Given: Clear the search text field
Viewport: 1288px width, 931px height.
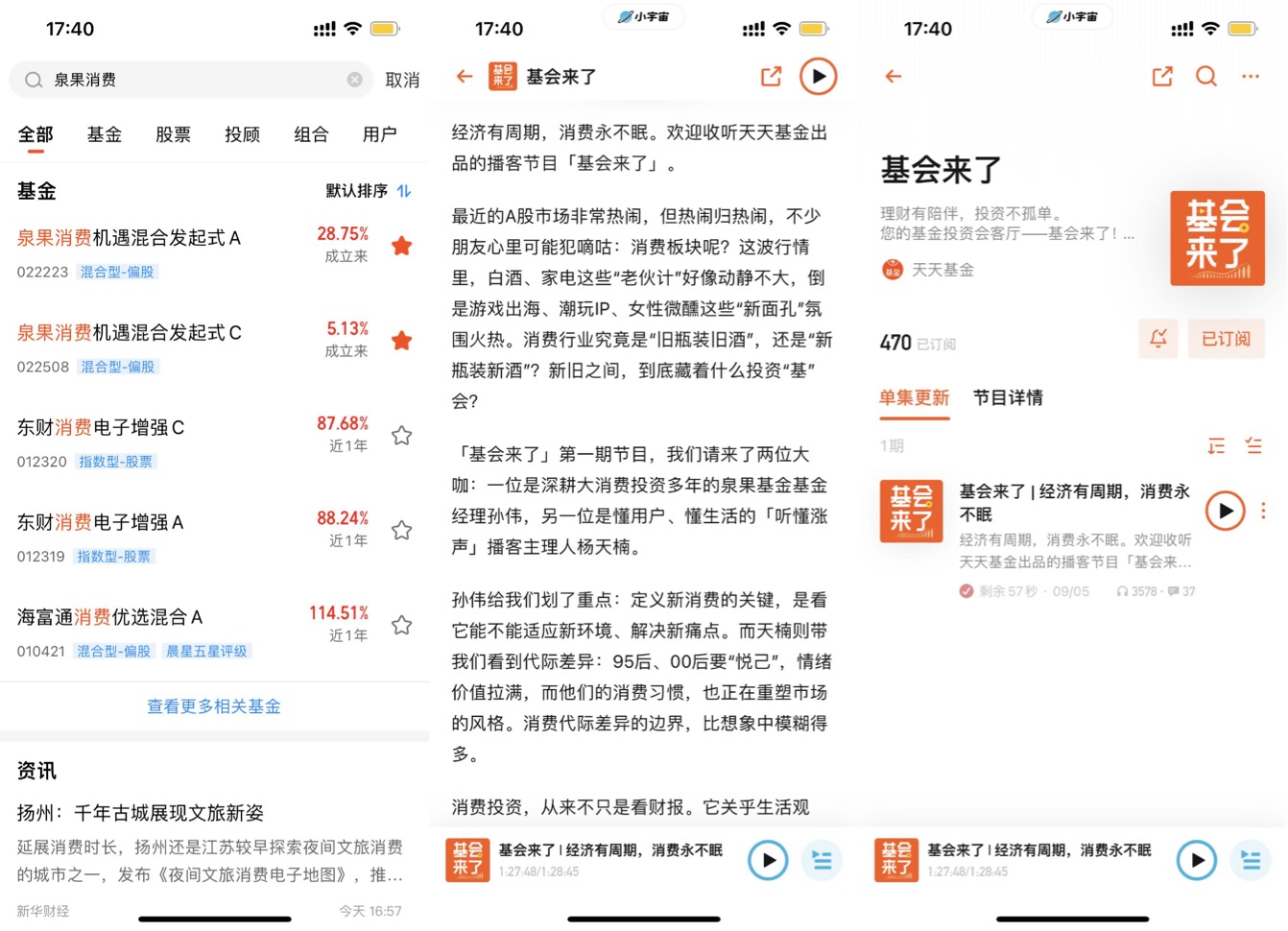Looking at the screenshot, I should click(x=355, y=80).
